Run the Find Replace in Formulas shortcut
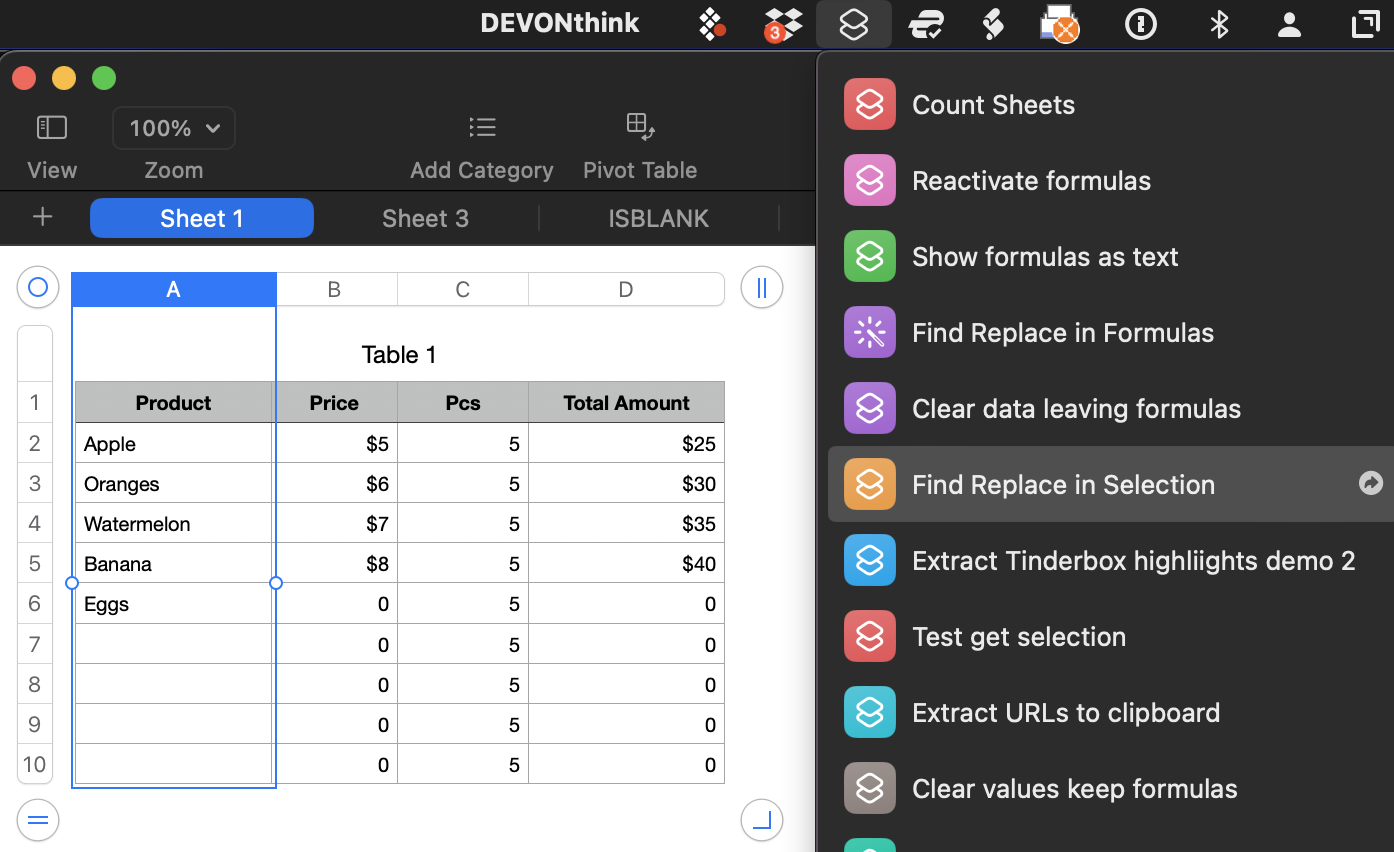The image size is (1394, 852). coord(1110,333)
